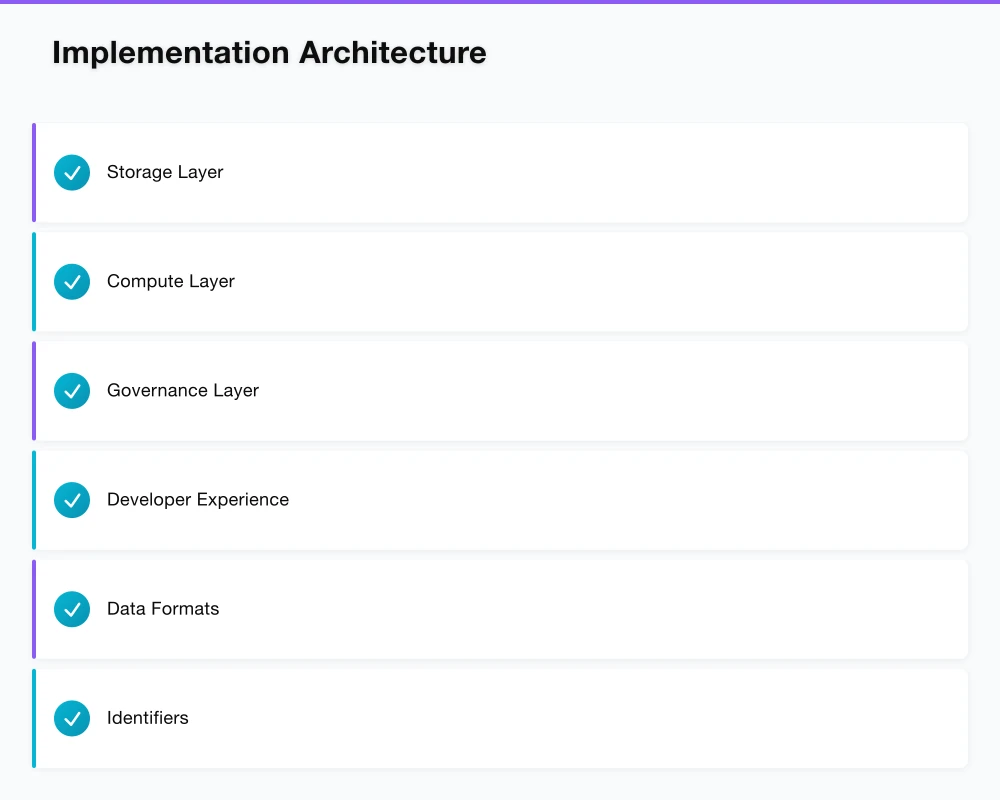Select the Governance Layer checkmark icon
This screenshot has height=800, width=1000.
pos(72,391)
